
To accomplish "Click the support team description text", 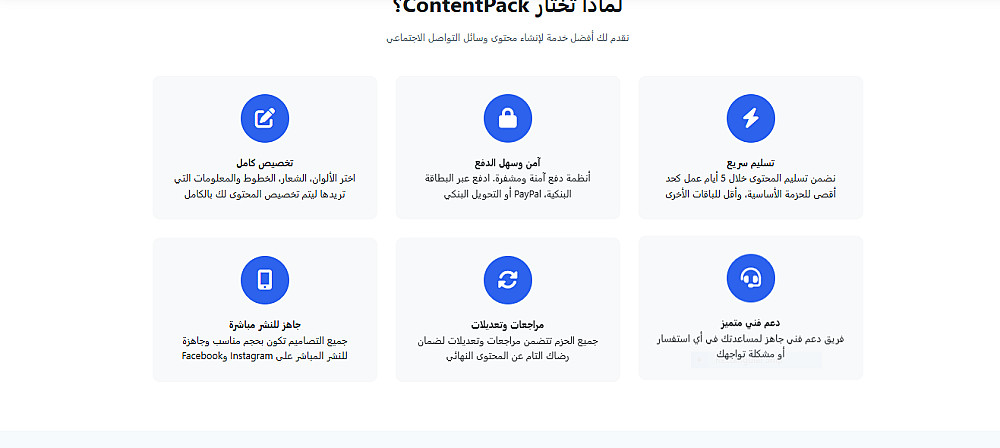I will 751,347.
